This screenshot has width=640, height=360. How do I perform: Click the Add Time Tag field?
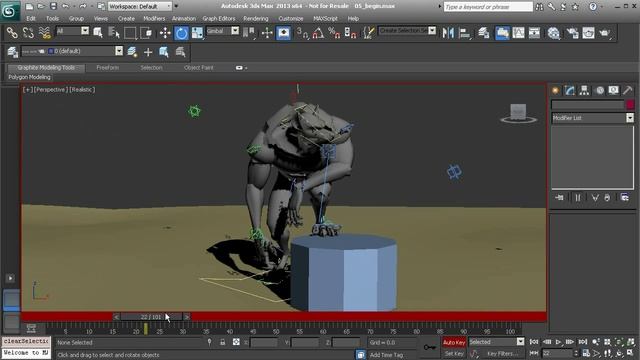point(387,355)
